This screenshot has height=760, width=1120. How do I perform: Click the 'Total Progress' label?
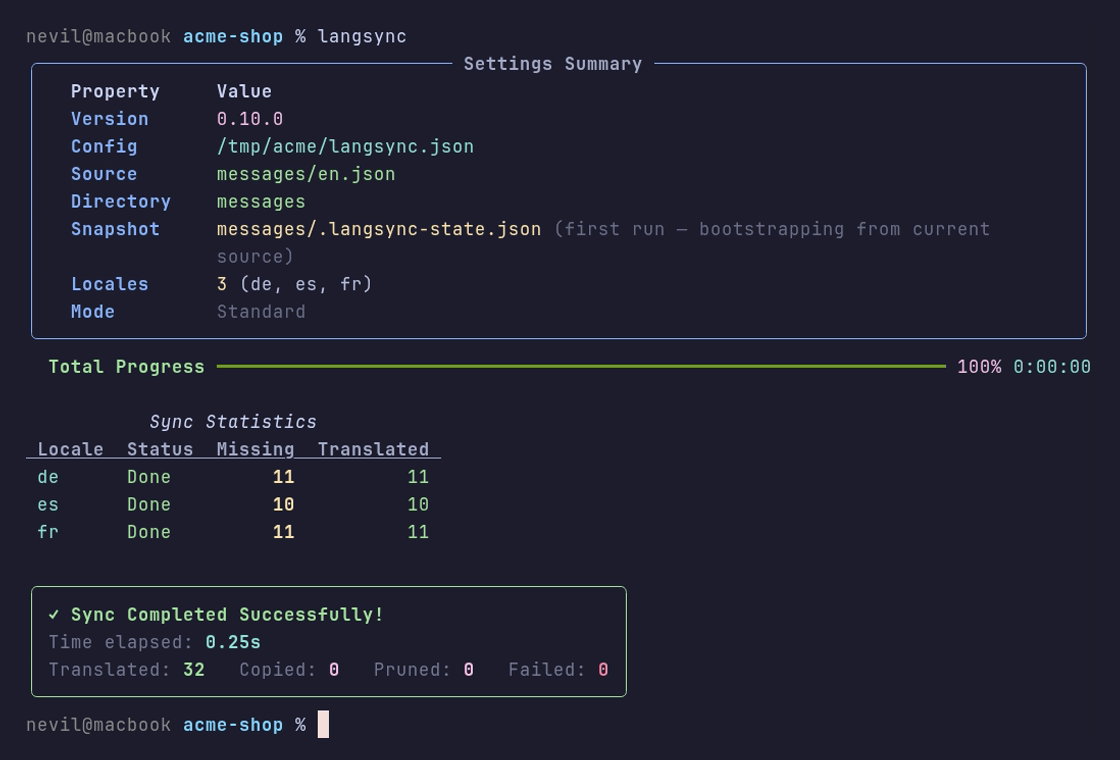(x=126, y=366)
